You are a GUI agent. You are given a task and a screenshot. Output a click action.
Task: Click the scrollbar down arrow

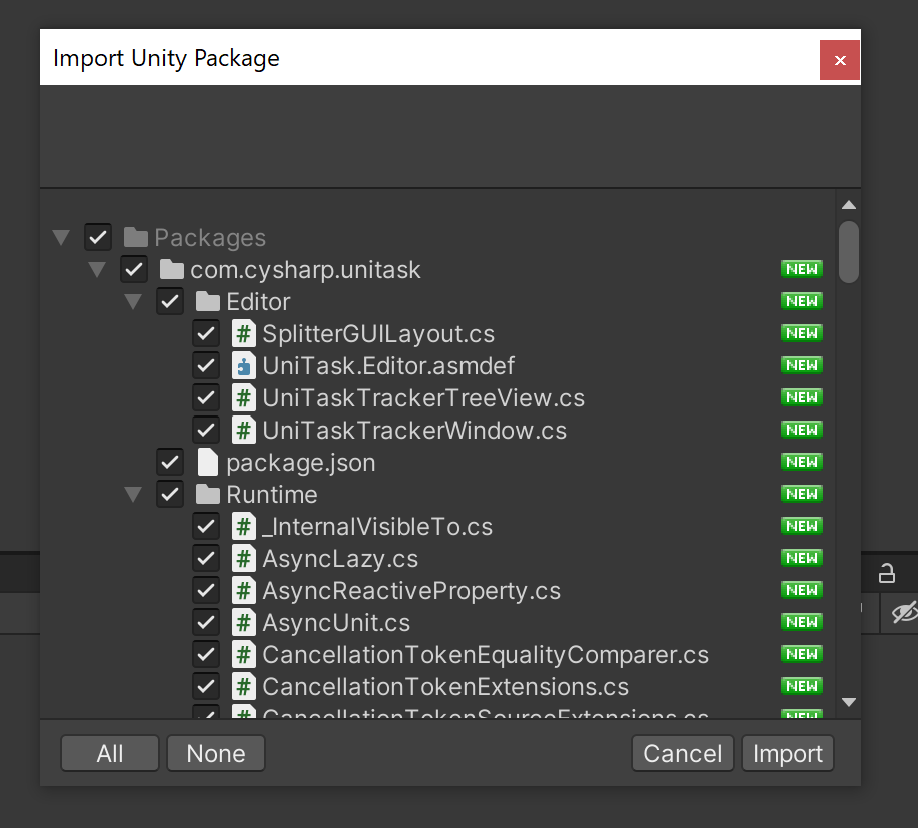click(x=848, y=703)
